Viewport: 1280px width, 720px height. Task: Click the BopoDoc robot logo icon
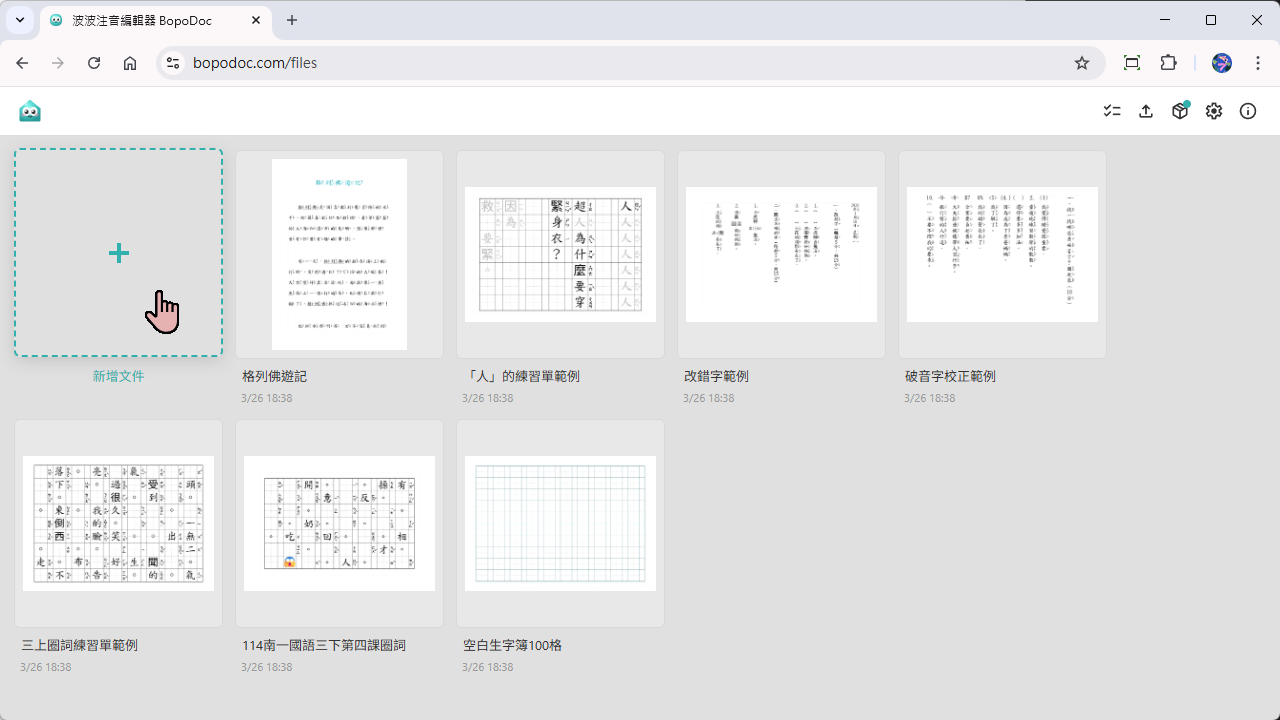click(30, 111)
